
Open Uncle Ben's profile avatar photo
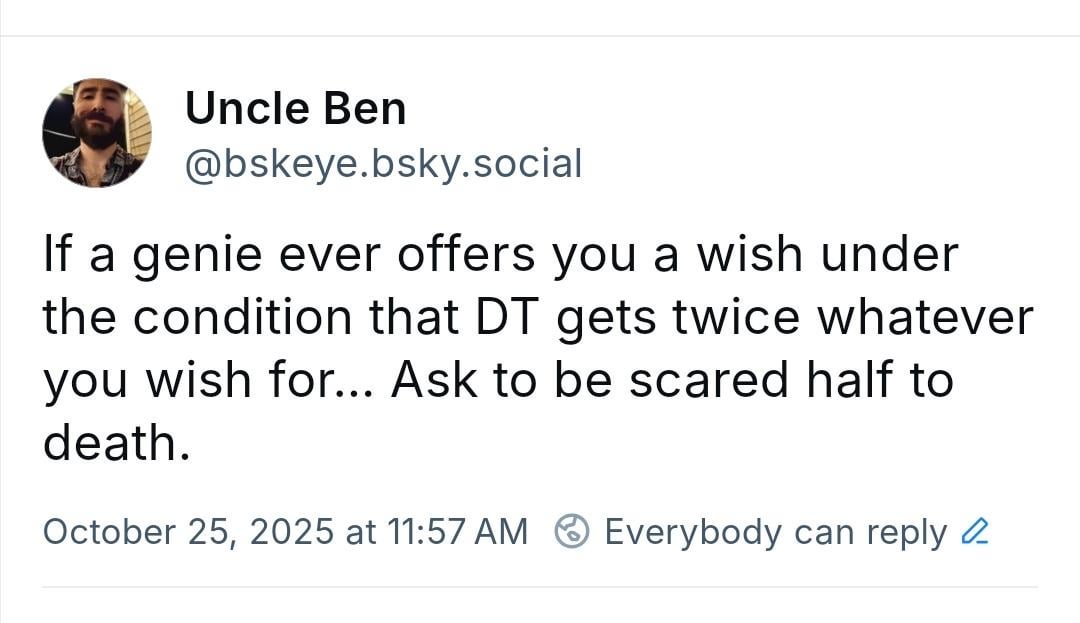97,133
